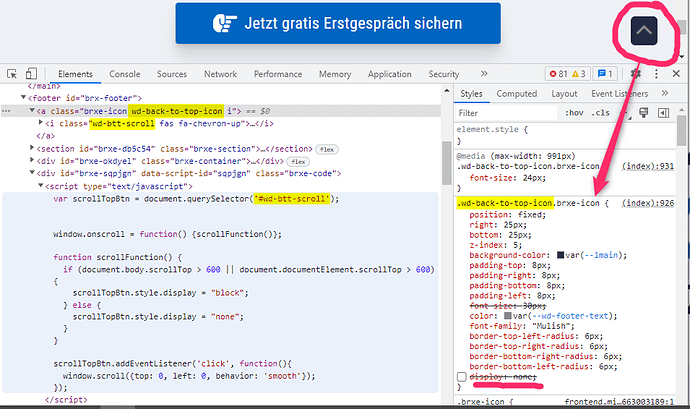Collapse the script text/javascript node
The width and height of the screenshot is (690, 409).
click(x=40, y=186)
